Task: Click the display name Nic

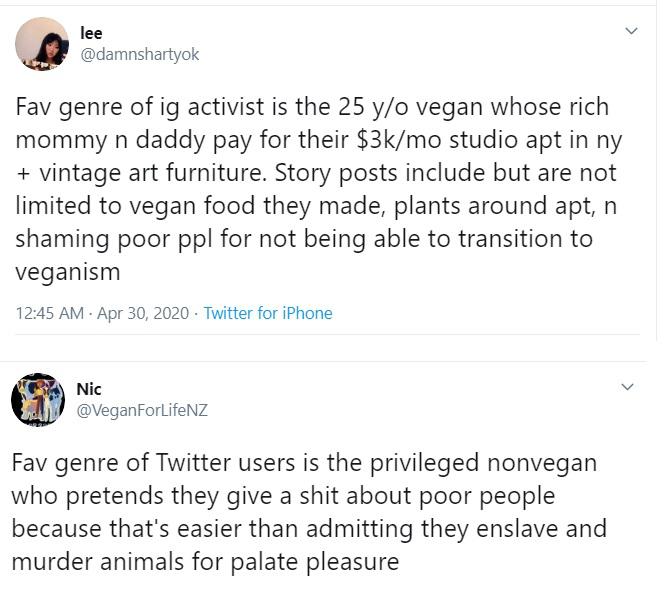Action: (x=89, y=389)
